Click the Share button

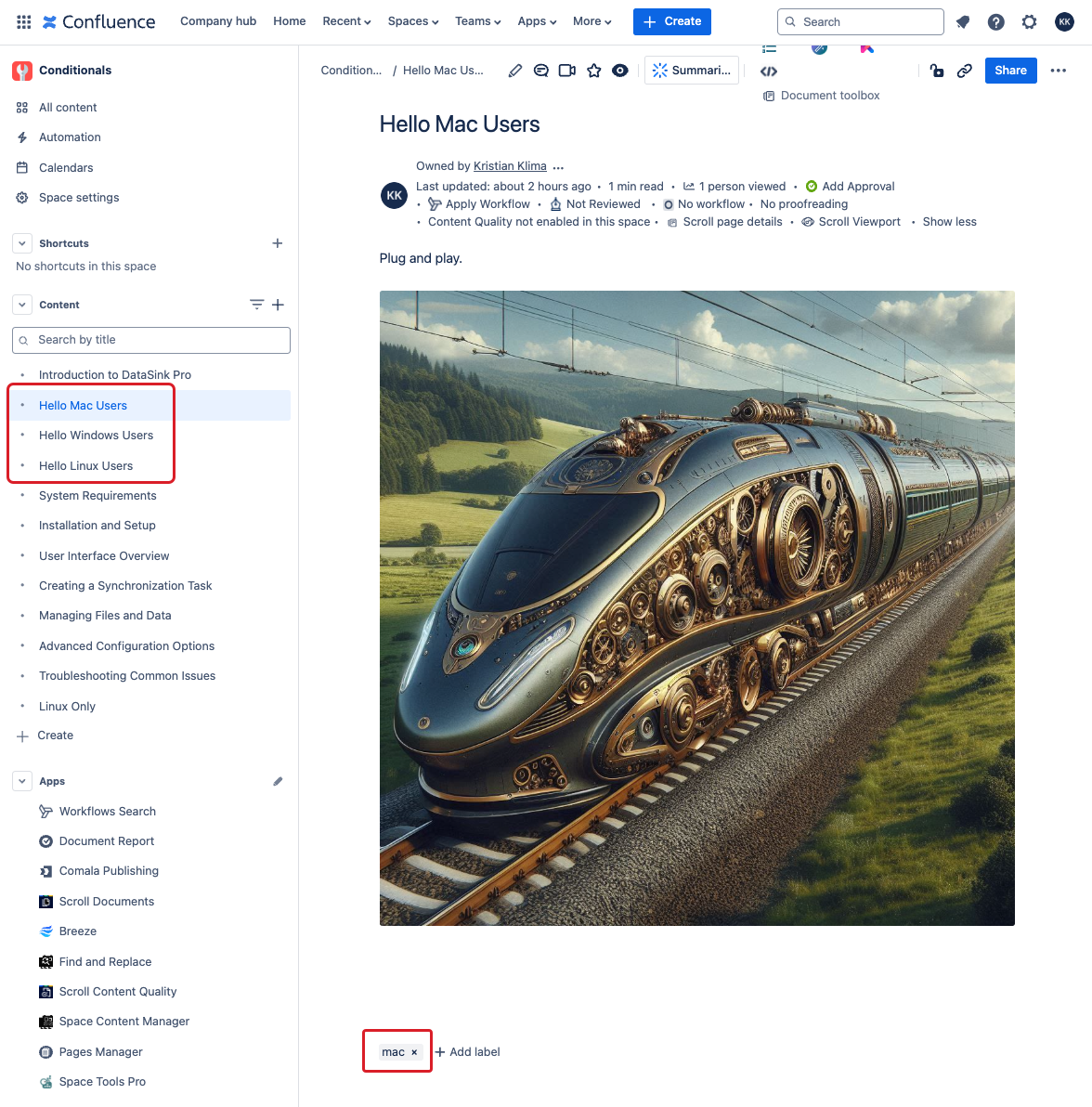pyautogui.click(x=1011, y=71)
